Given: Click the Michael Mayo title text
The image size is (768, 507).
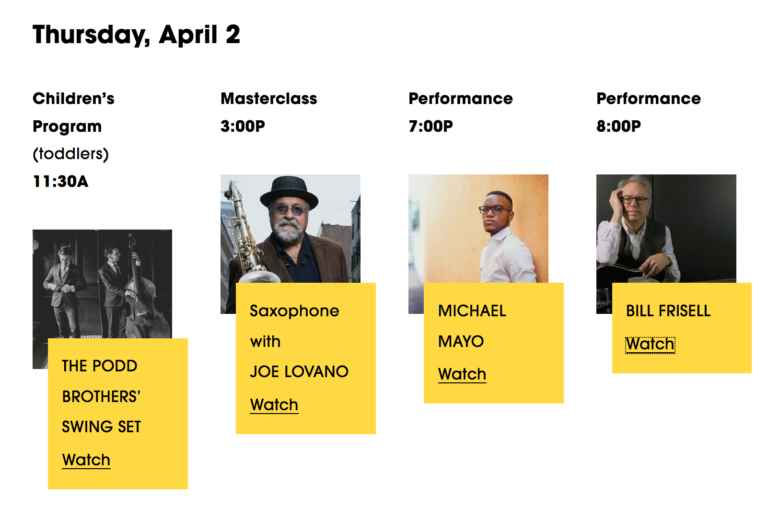Looking at the screenshot, I should click(x=472, y=326).
